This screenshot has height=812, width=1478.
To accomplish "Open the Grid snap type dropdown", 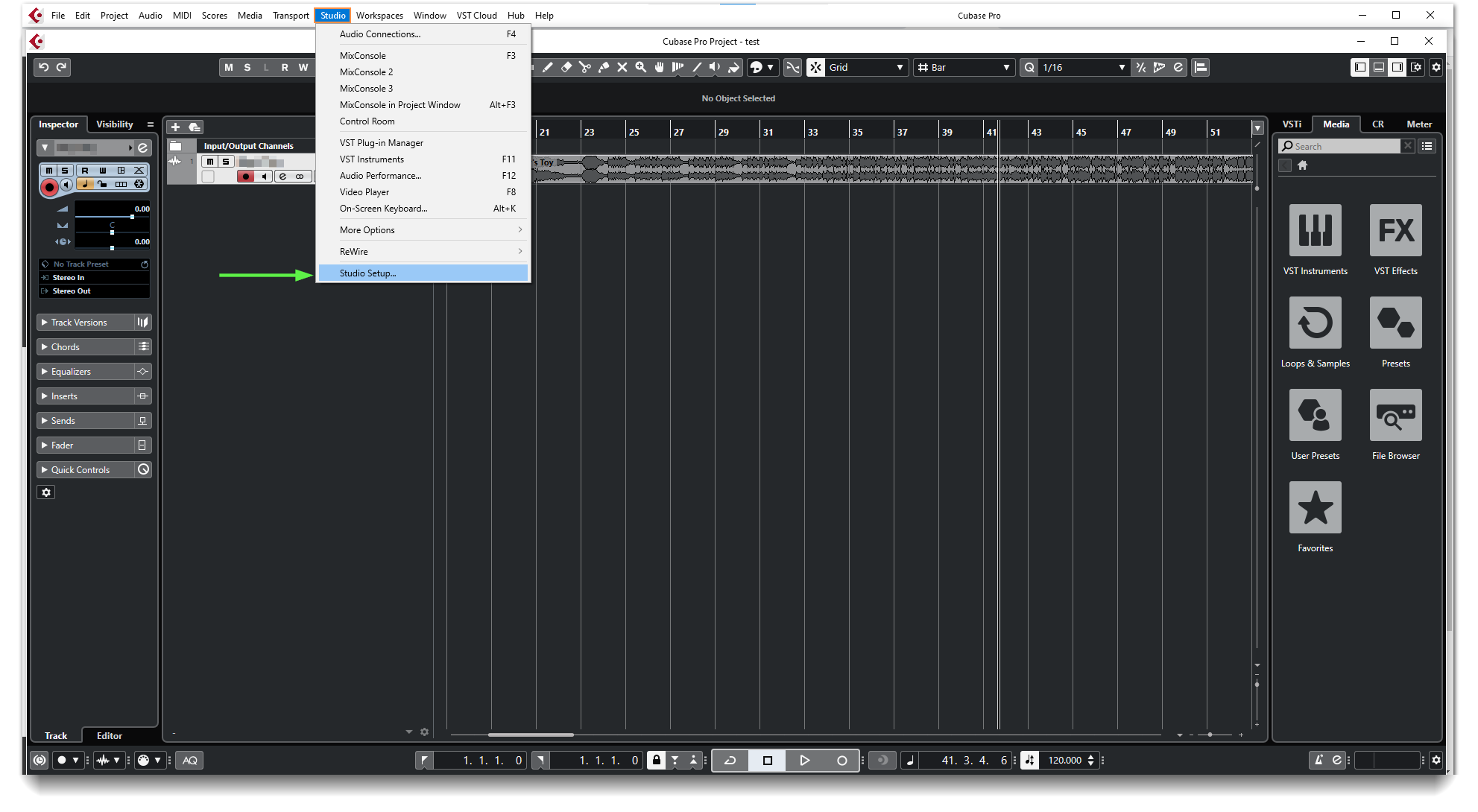I will click(868, 68).
